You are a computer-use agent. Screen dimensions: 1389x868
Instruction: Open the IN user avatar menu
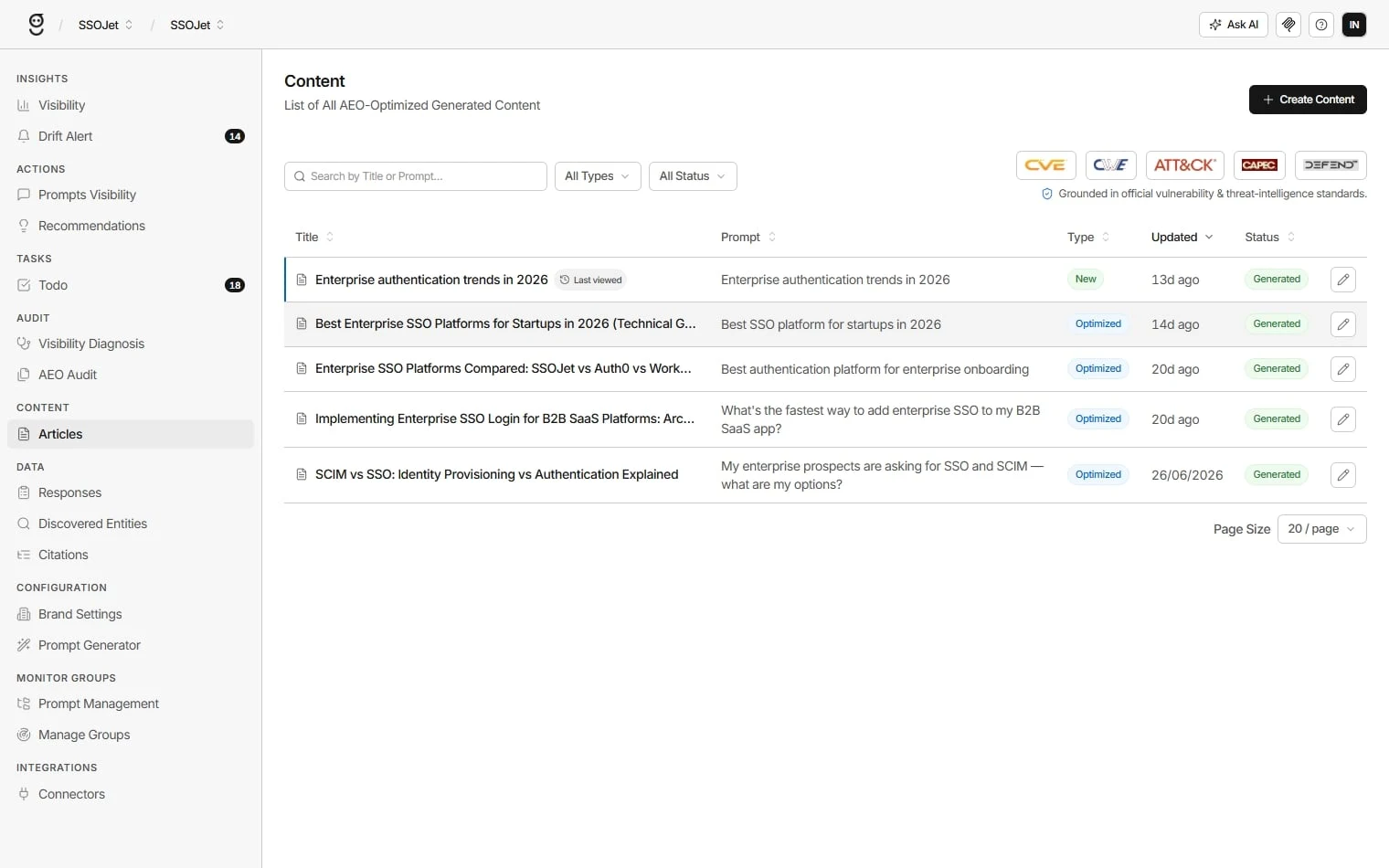(x=1354, y=25)
